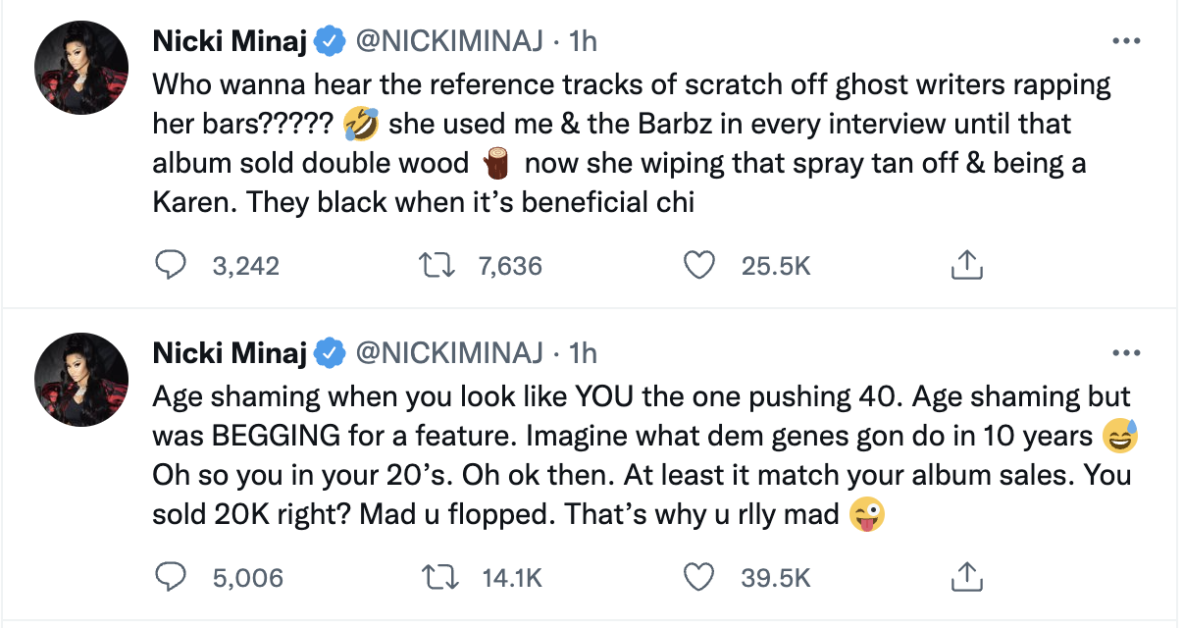Image resolution: width=1183 pixels, height=628 pixels.
Task: Share the ghost writers tweet
Action: coord(966,265)
